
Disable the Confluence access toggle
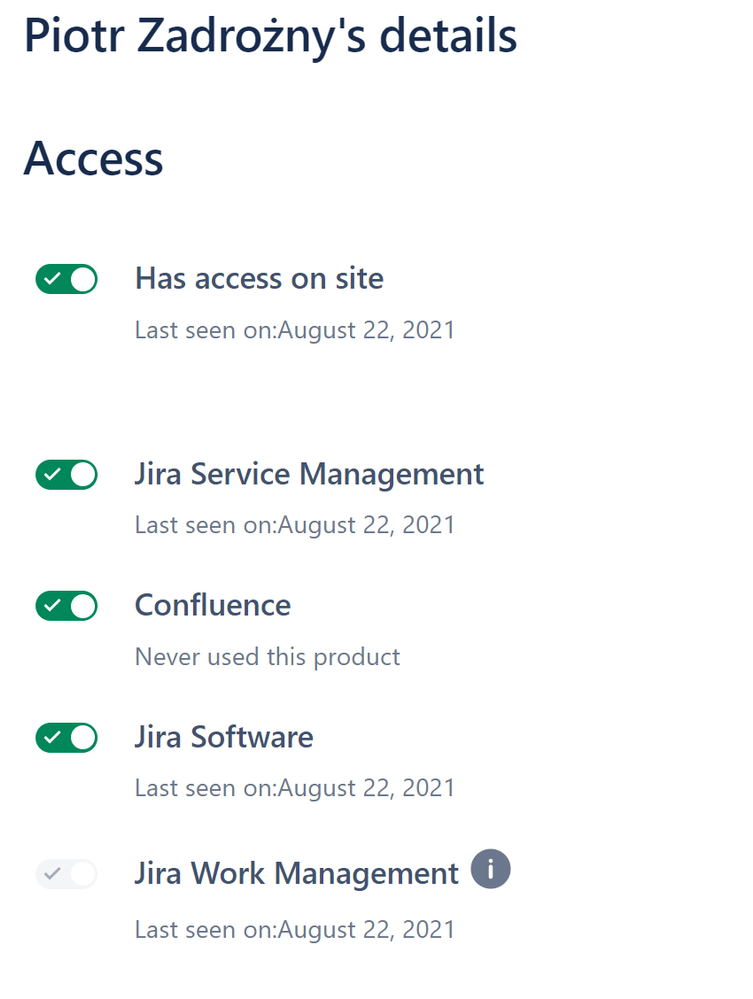click(x=66, y=606)
